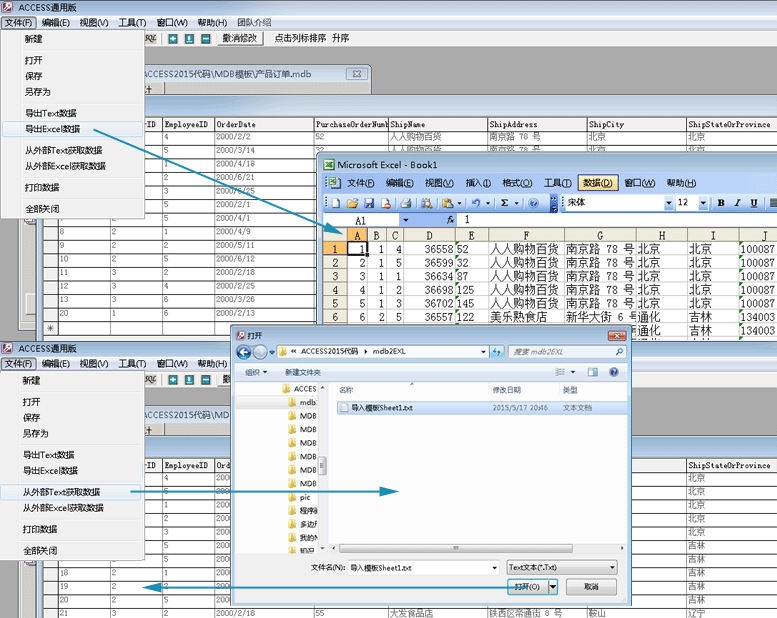This screenshot has height=618, width=777.
Task: Open Excel Name Box A1 dropdown arrow
Action: tap(406, 220)
